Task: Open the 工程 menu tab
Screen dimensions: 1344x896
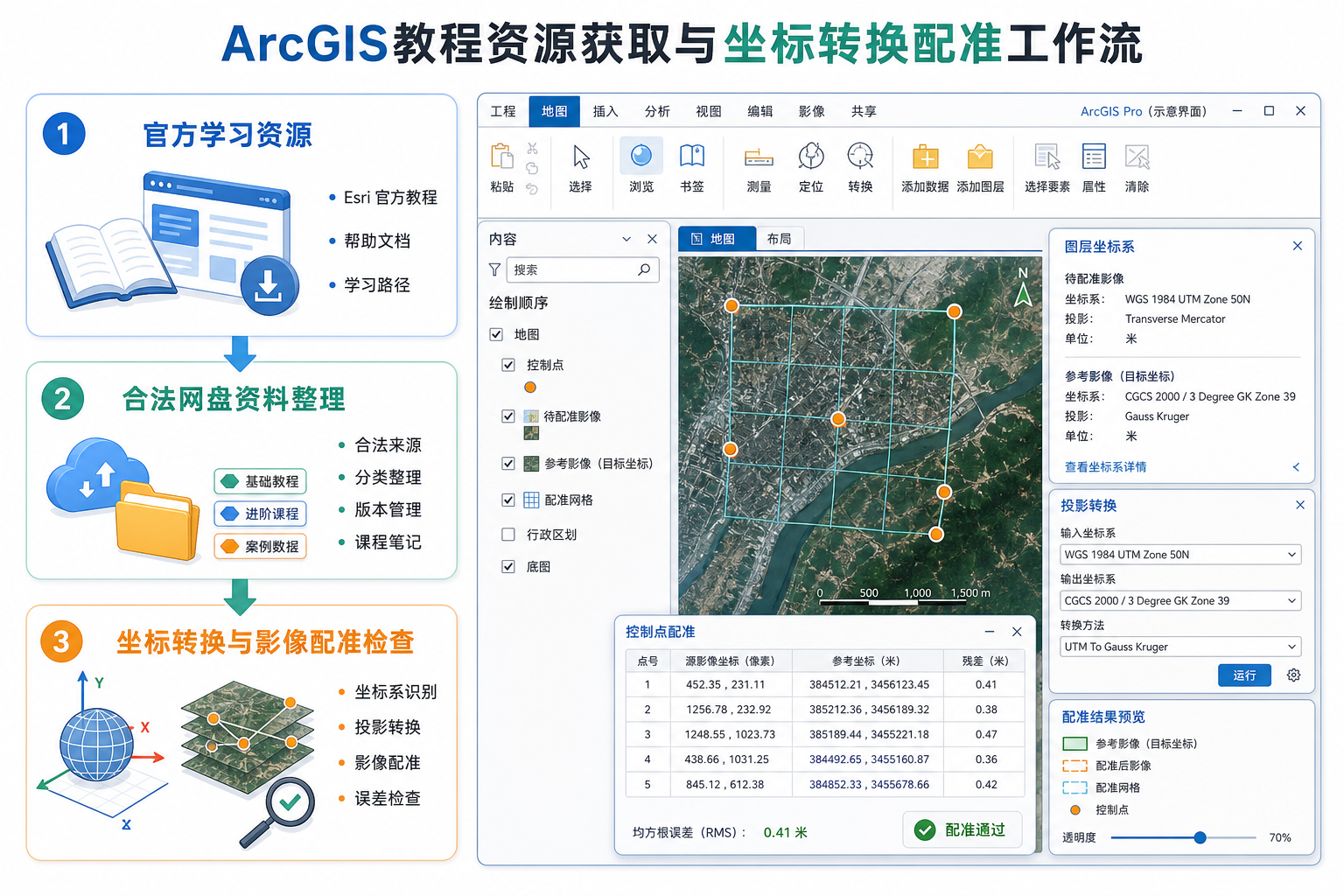Action: point(503,111)
